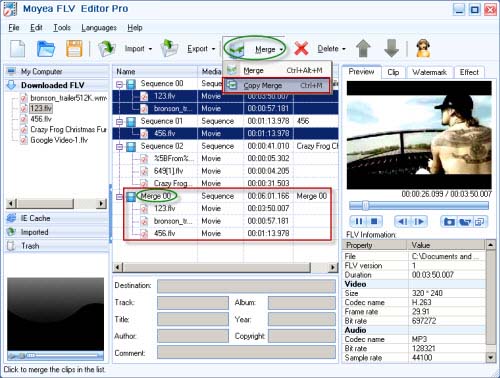The width and height of the screenshot is (500, 378).
Task: Click the Merge toolbar icon
Action: pyautogui.click(x=237, y=49)
